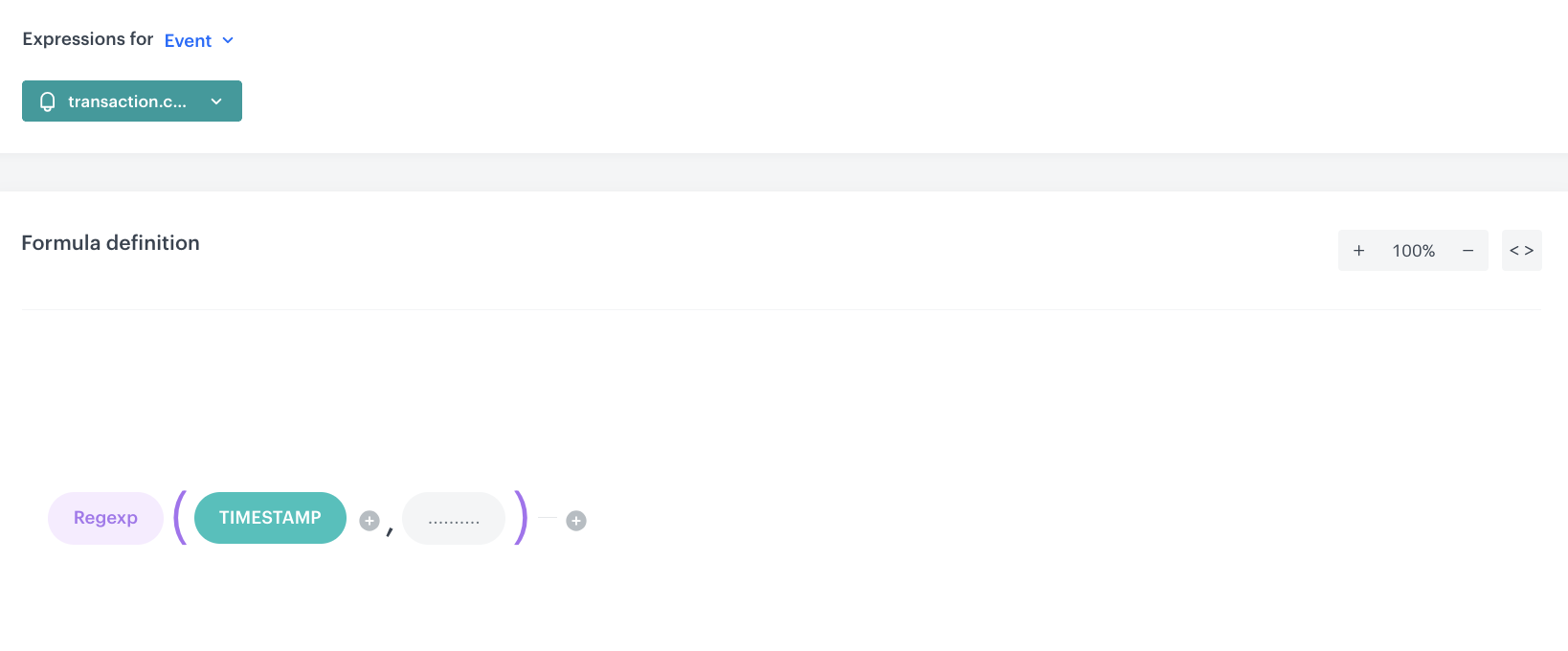Click the closing parenthesis of the Regexp function
This screenshot has width=1568, height=651.
click(519, 517)
